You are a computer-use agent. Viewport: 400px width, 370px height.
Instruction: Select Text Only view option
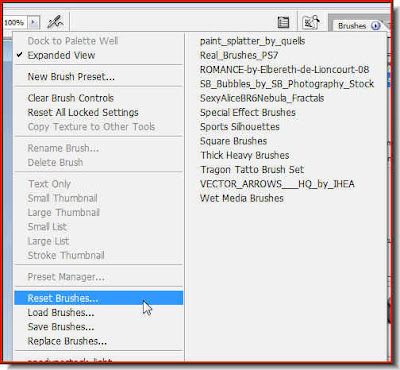point(99,184)
